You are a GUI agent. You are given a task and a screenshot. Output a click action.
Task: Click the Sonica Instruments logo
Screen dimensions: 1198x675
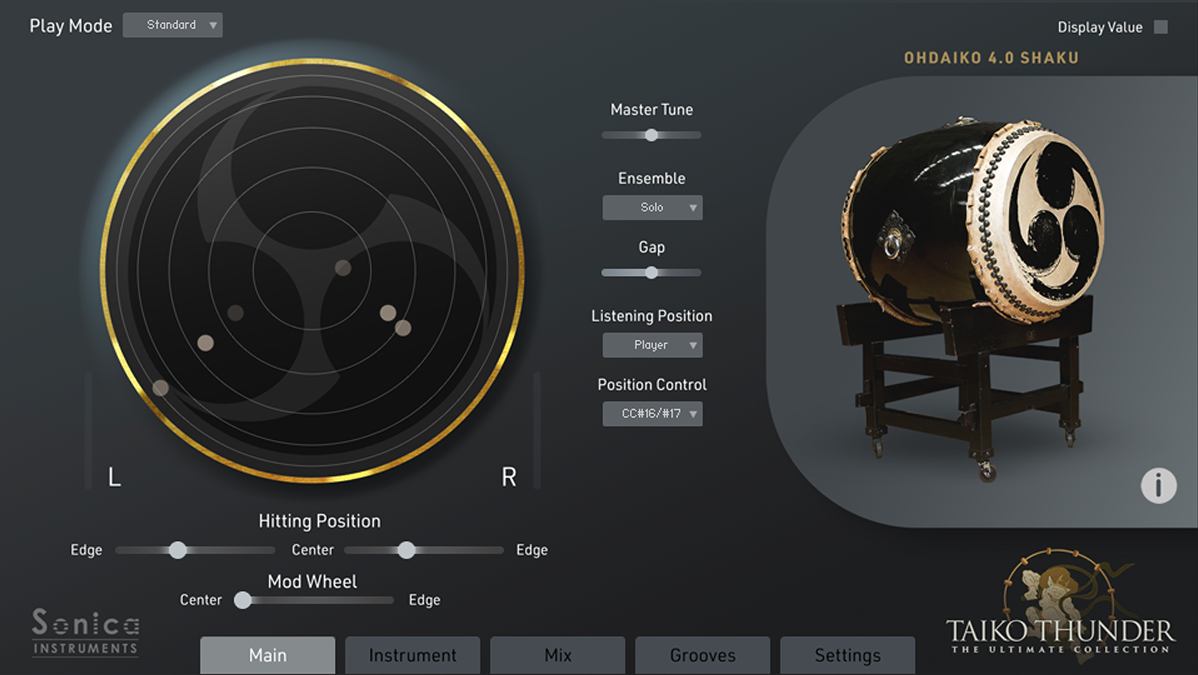click(x=85, y=632)
